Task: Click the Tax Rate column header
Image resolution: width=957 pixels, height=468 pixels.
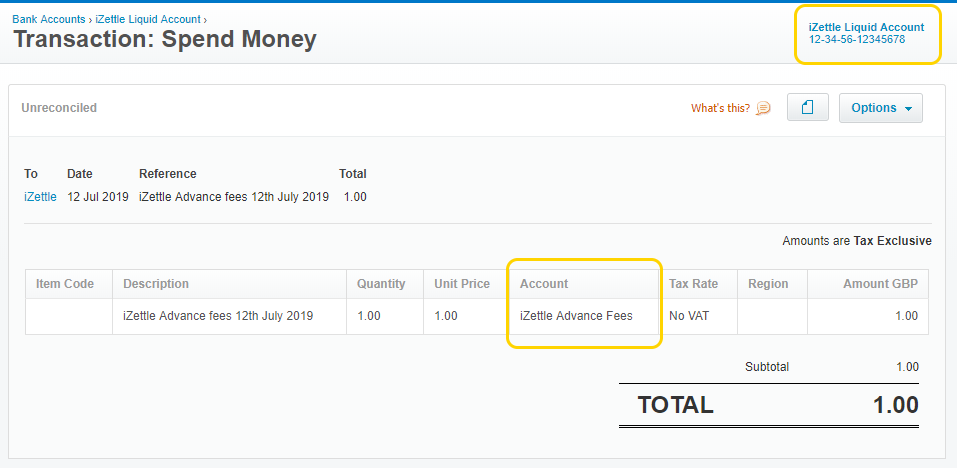Action: click(693, 284)
